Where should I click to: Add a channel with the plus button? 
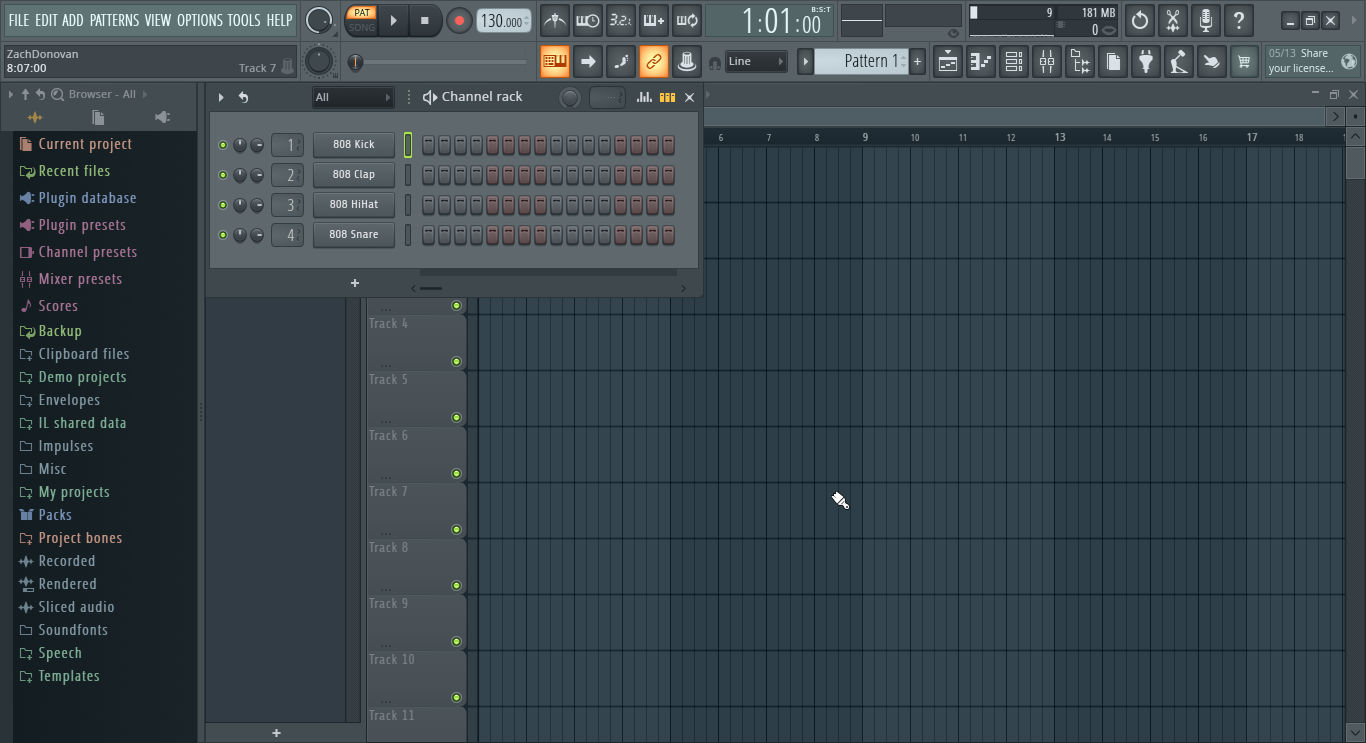[x=354, y=283]
